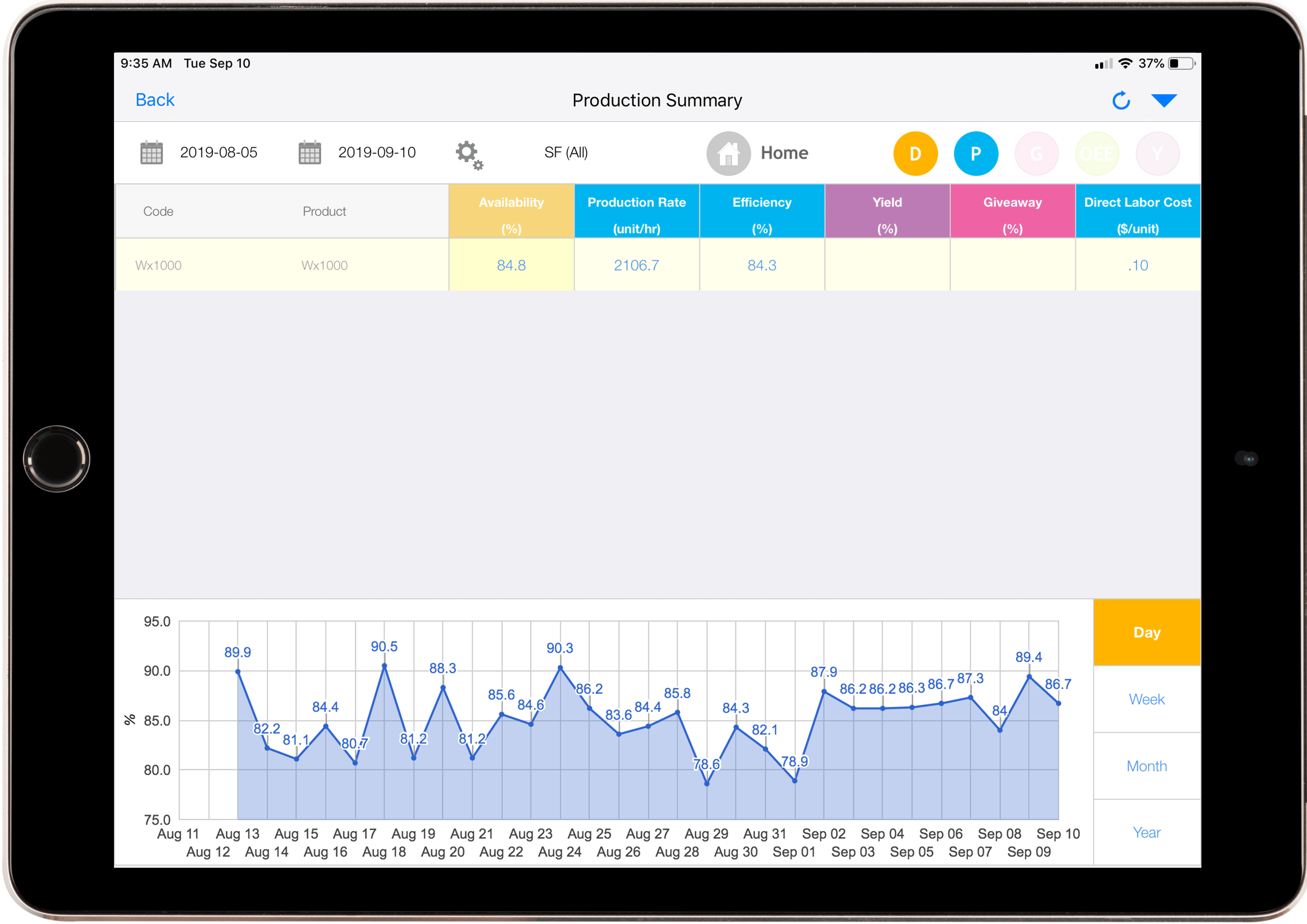
Task: Select the Direct Labor Cost column header
Action: [1137, 211]
